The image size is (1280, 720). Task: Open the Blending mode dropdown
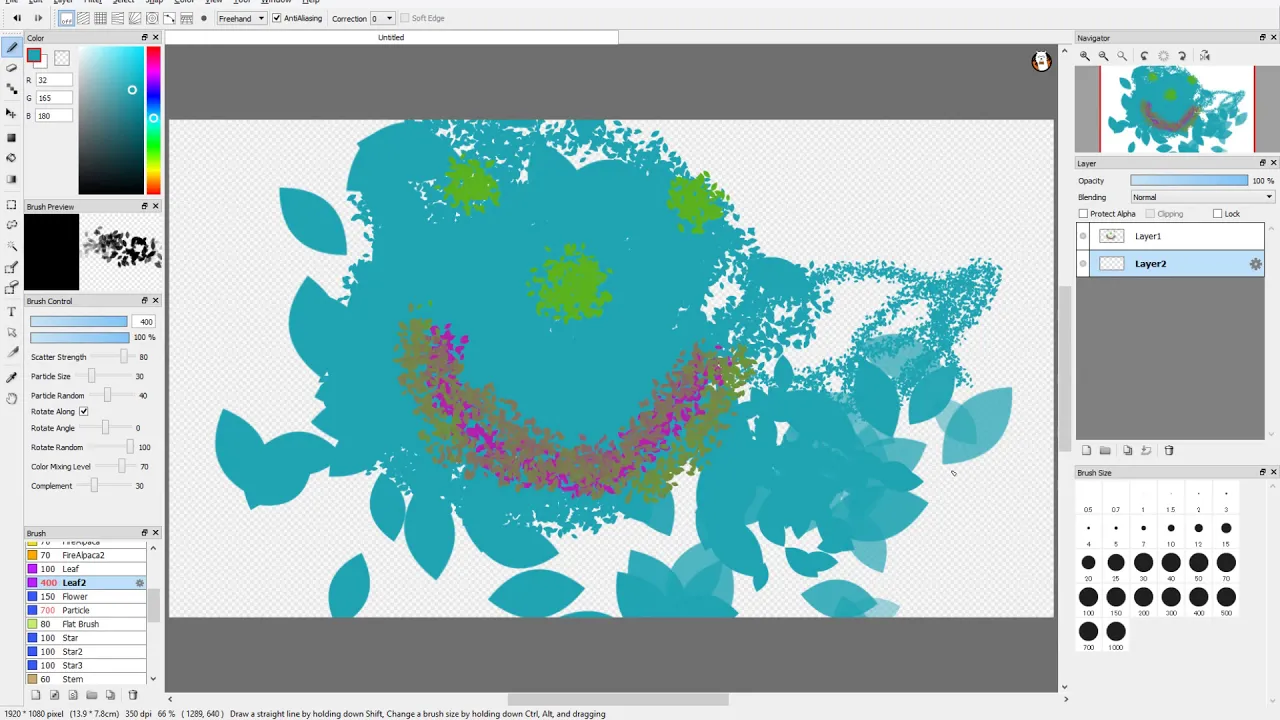click(1203, 197)
